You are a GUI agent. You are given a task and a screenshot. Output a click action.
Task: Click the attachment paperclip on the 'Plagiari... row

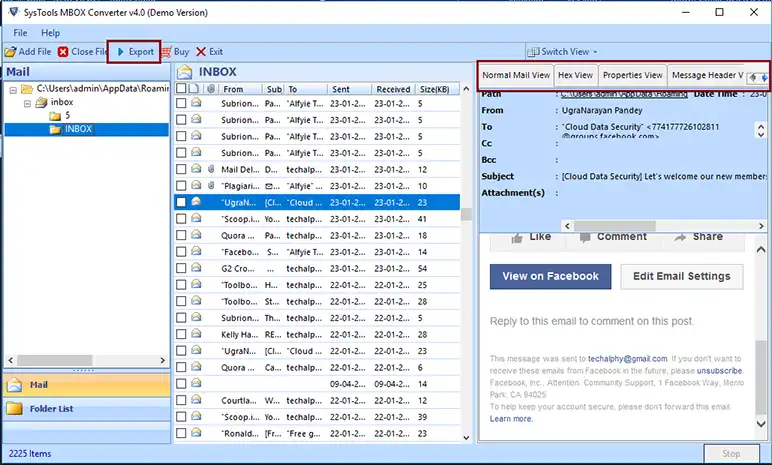(211, 186)
